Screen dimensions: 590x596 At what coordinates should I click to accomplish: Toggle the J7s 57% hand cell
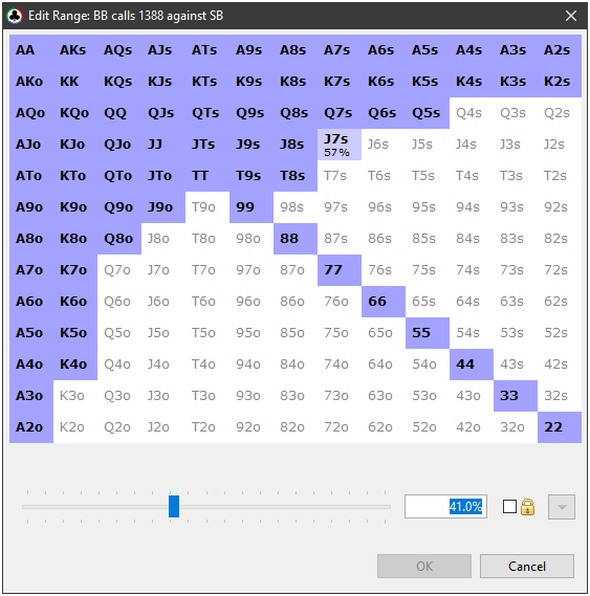[x=339, y=144]
